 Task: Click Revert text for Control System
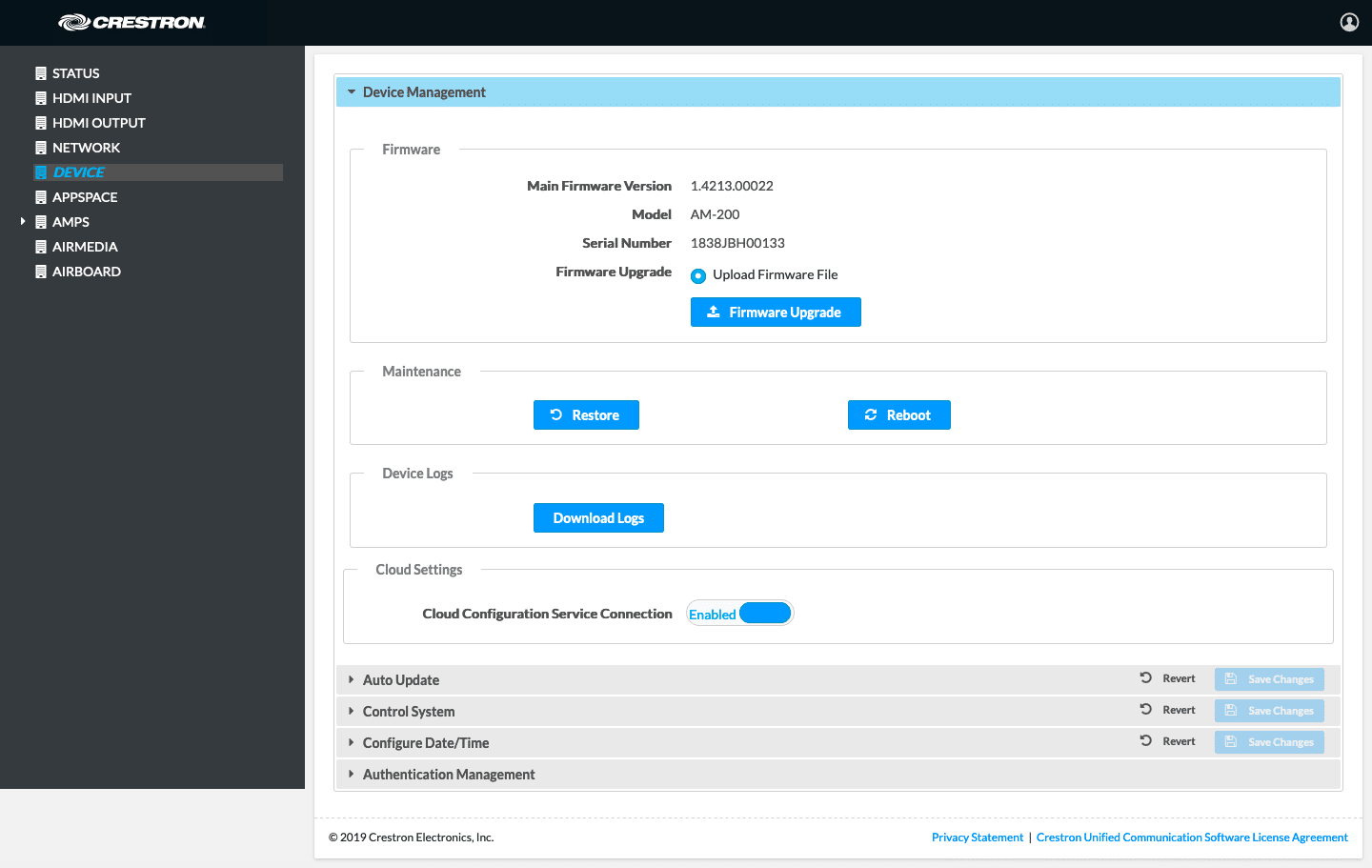click(1179, 710)
